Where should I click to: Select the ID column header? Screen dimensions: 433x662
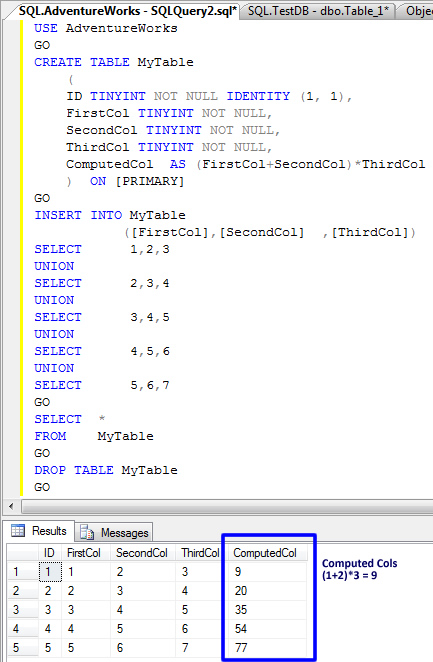pos(50,553)
